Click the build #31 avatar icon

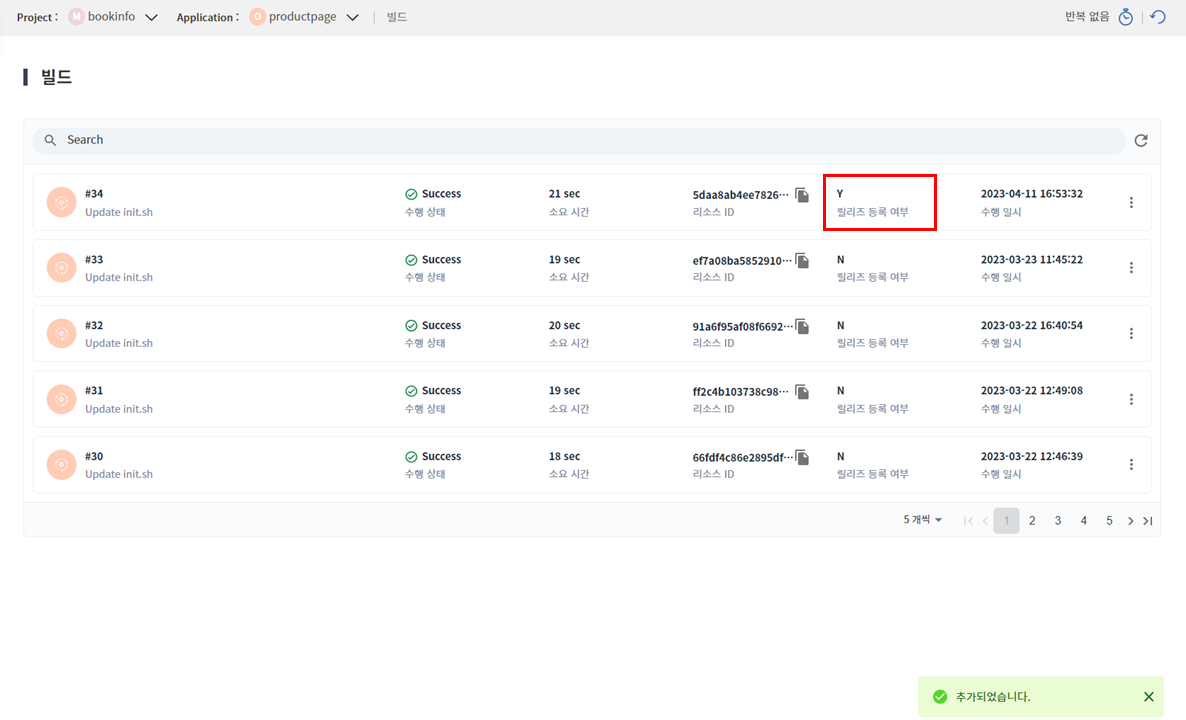61,399
